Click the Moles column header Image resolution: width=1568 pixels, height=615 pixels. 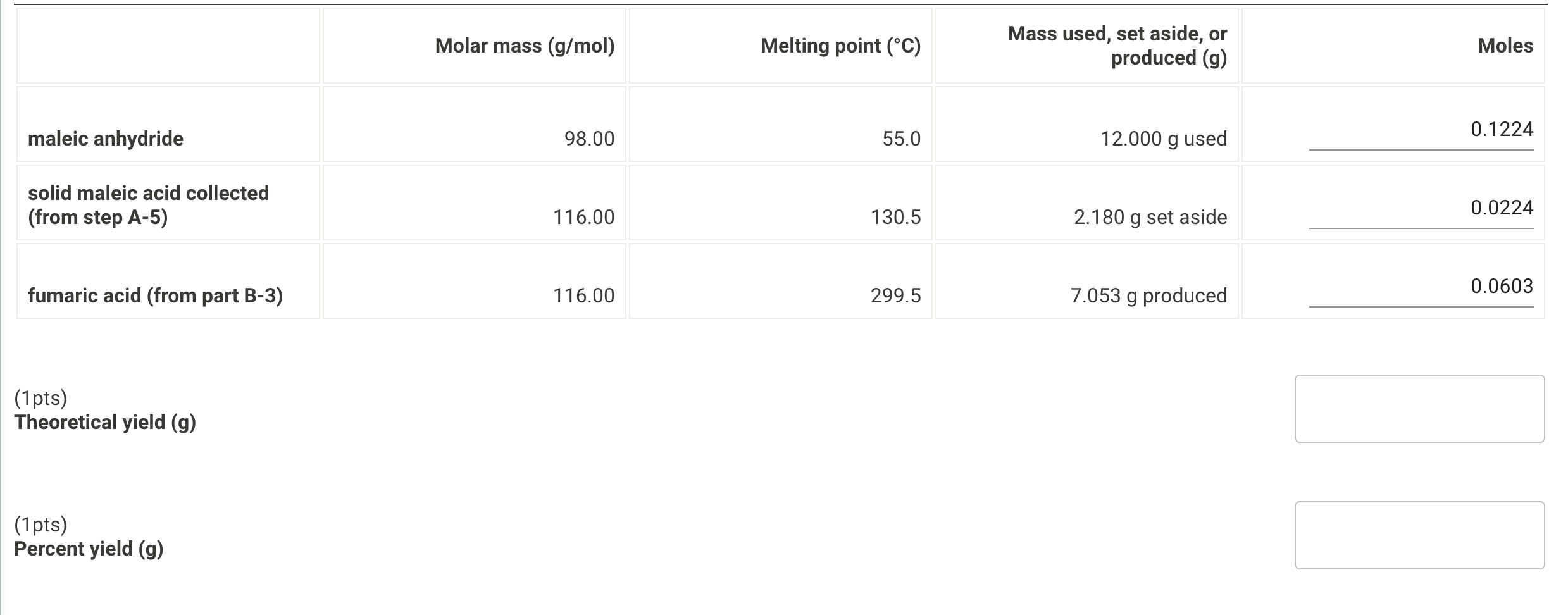click(1505, 46)
